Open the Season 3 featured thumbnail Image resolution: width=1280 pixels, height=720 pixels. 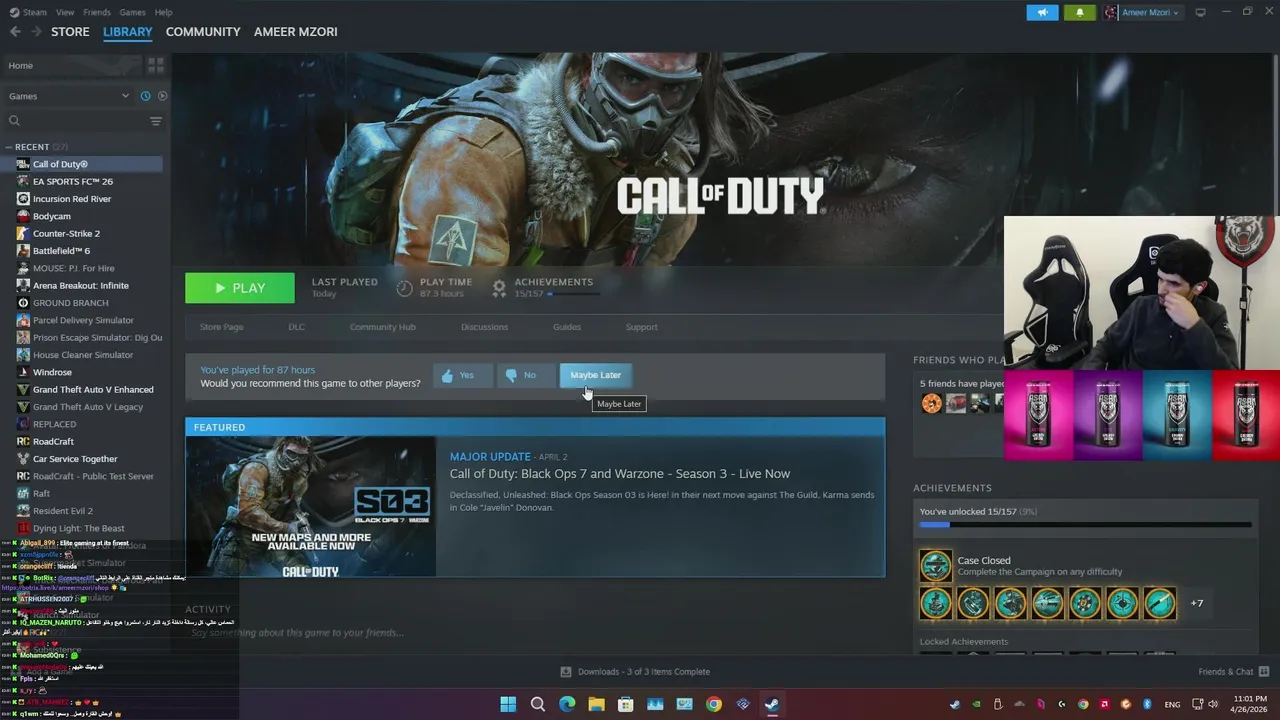[x=310, y=506]
